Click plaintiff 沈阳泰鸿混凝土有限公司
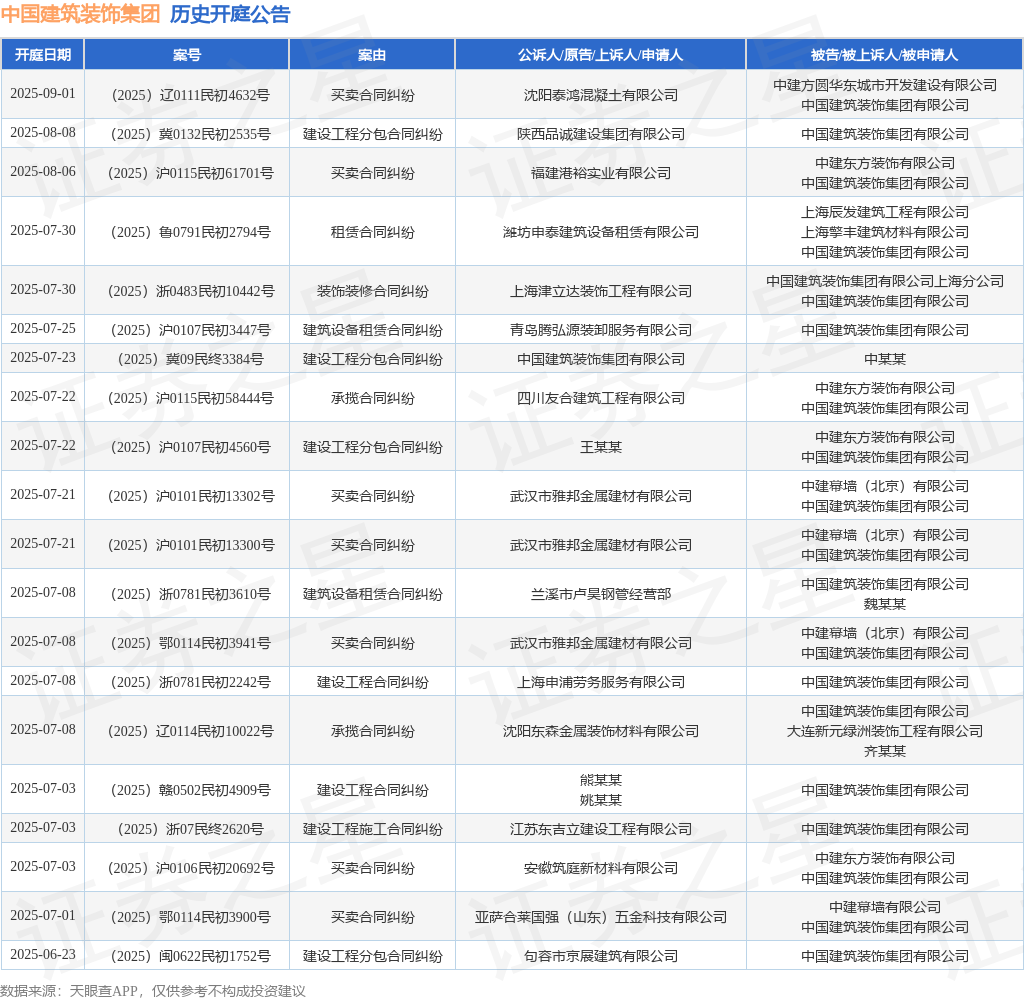Image resolution: width=1024 pixels, height=1000 pixels. click(x=601, y=95)
